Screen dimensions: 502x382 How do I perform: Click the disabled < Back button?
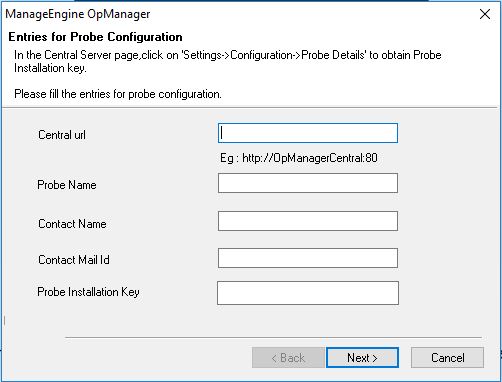coord(288,358)
